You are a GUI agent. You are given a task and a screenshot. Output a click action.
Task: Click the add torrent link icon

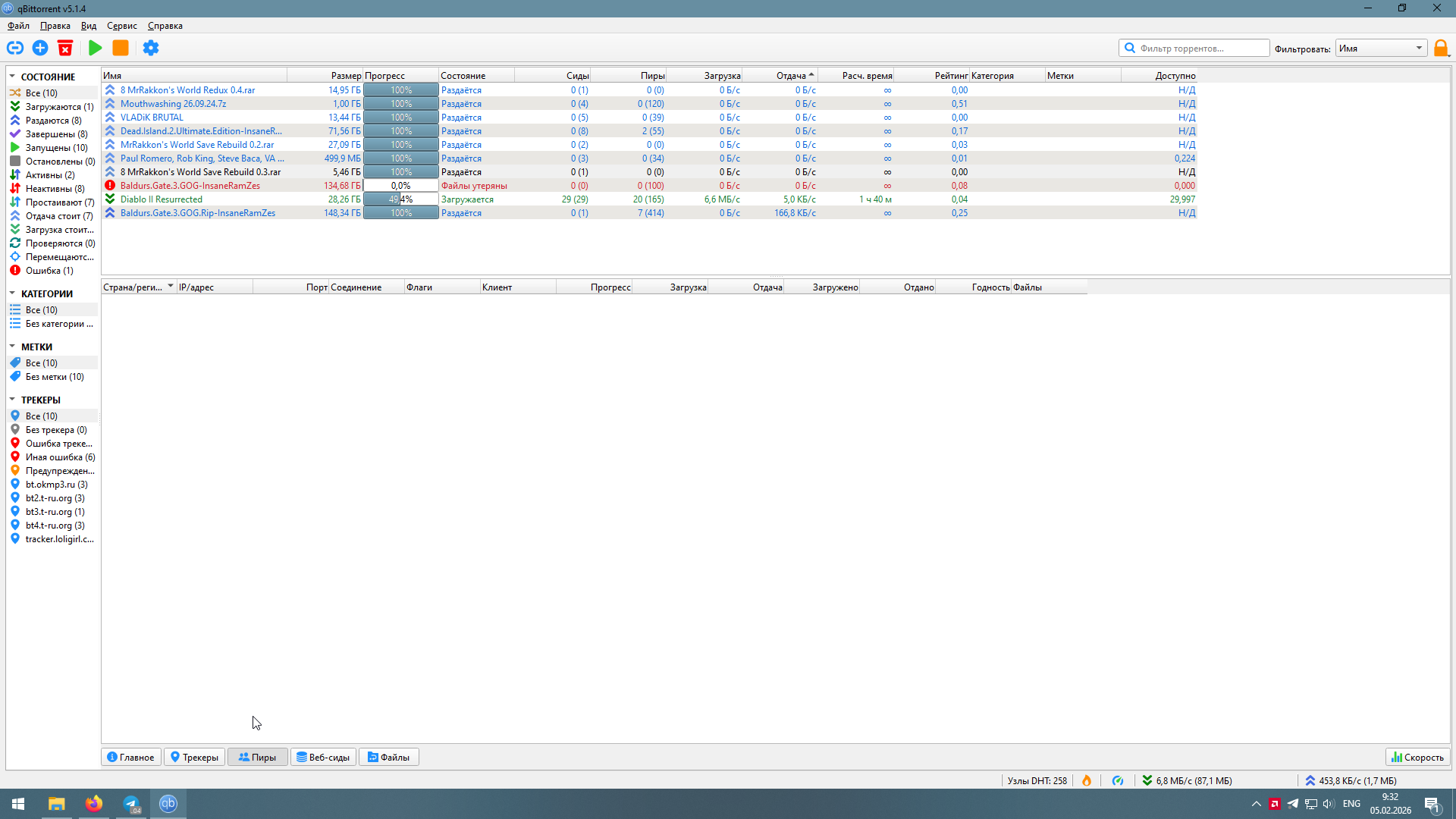(15, 48)
